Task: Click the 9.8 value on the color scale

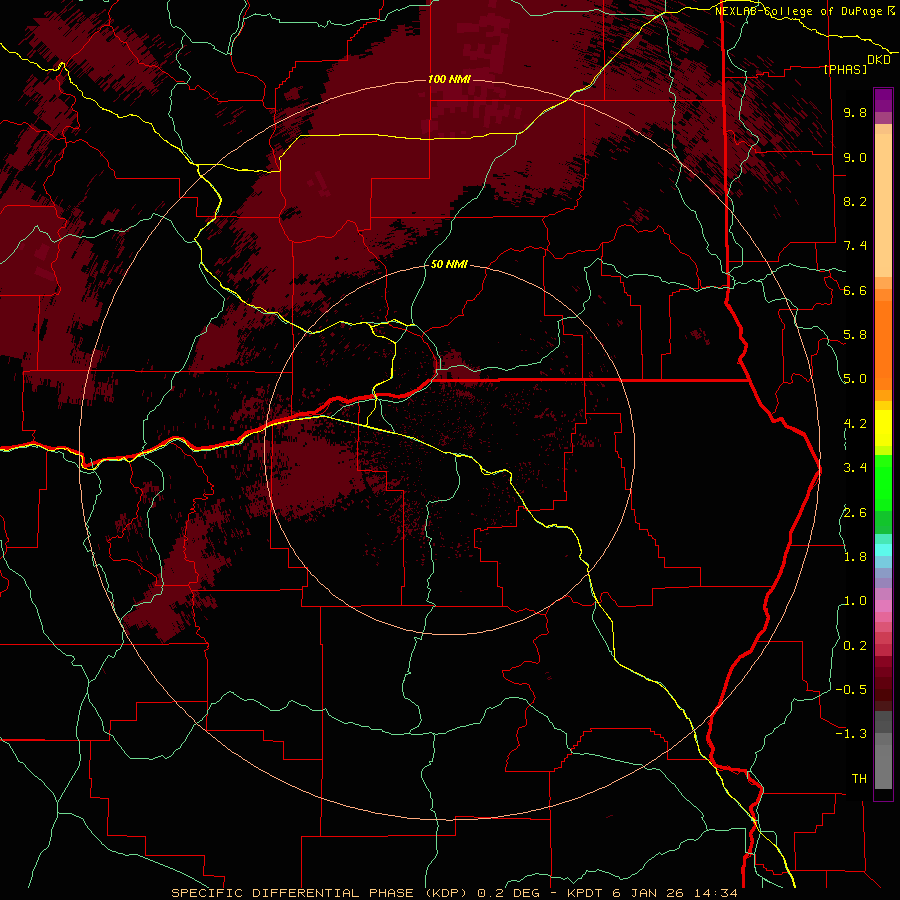Action: coord(855,113)
